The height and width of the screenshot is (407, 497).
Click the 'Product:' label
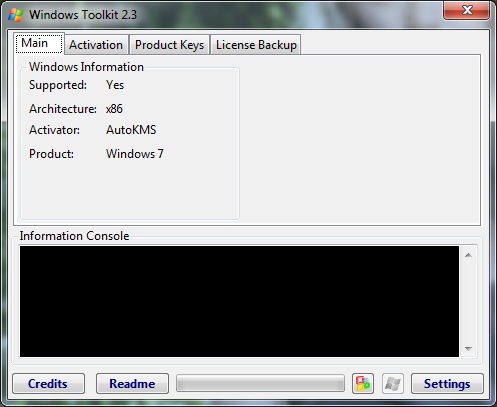[x=51, y=154]
